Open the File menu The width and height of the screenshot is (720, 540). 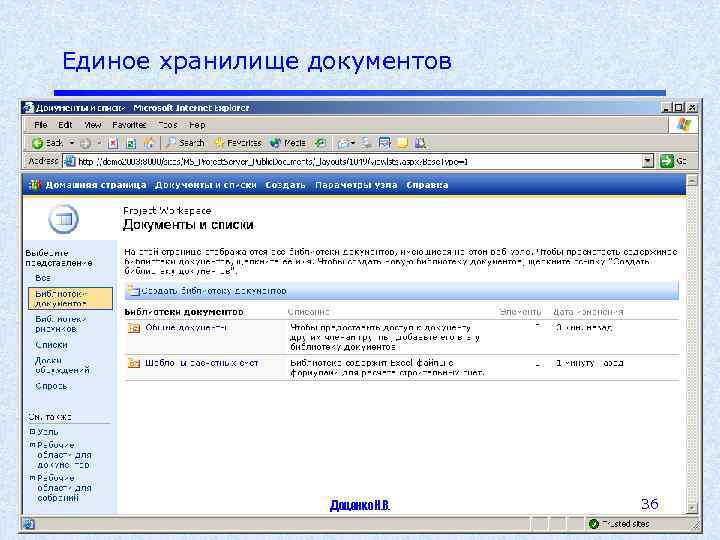[41, 125]
